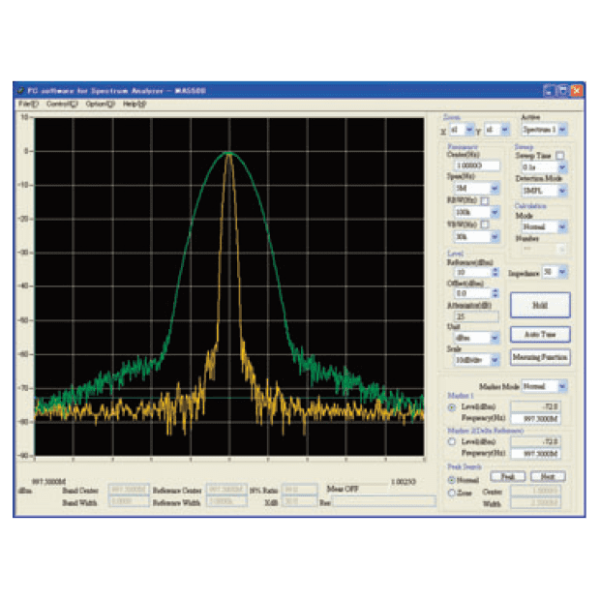Select the Marker 1 radio button
The width and height of the screenshot is (600, 600).
click(452, 407)
